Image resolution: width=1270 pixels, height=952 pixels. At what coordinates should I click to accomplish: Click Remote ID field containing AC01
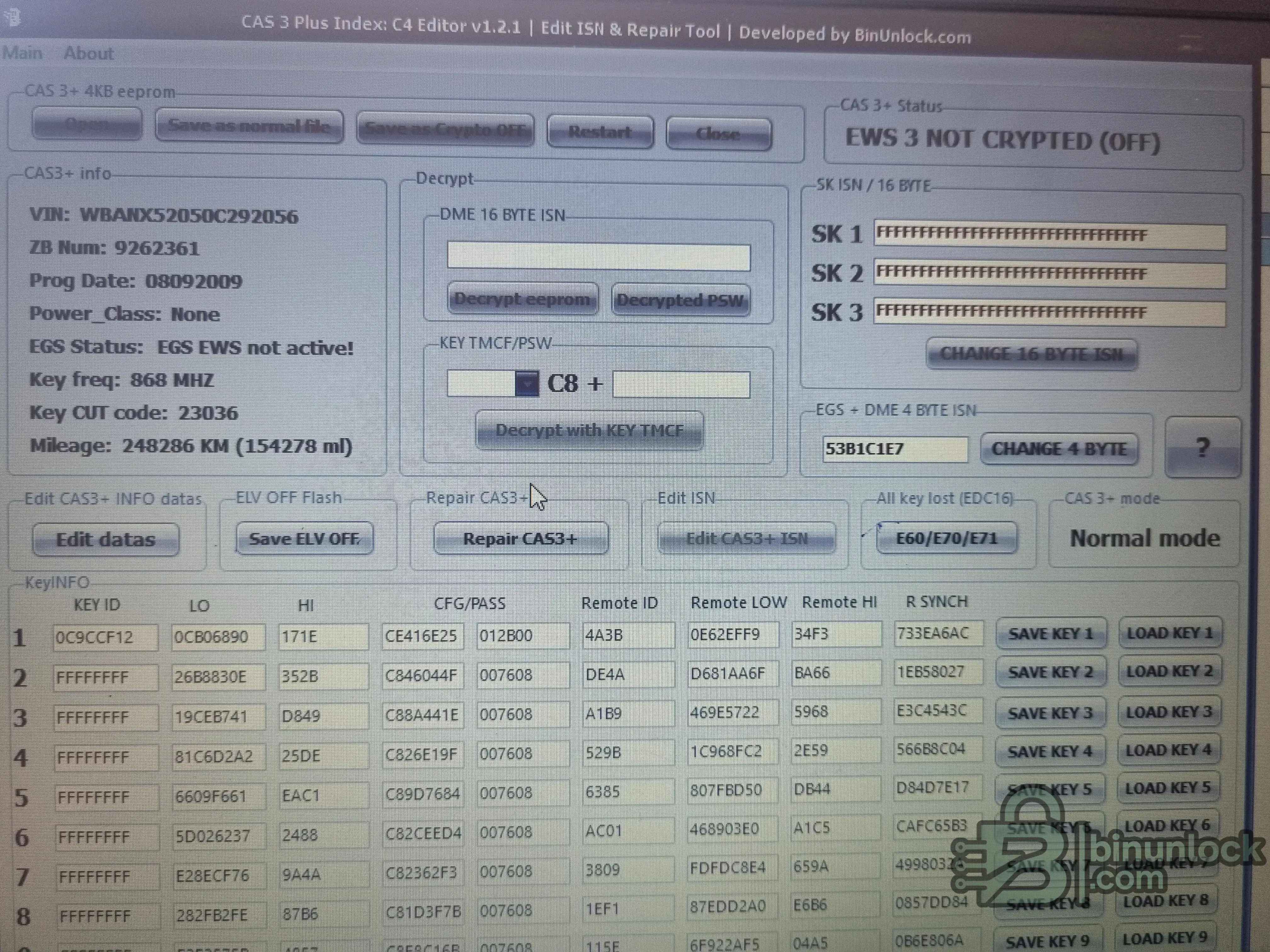click(x=629, y=831)
